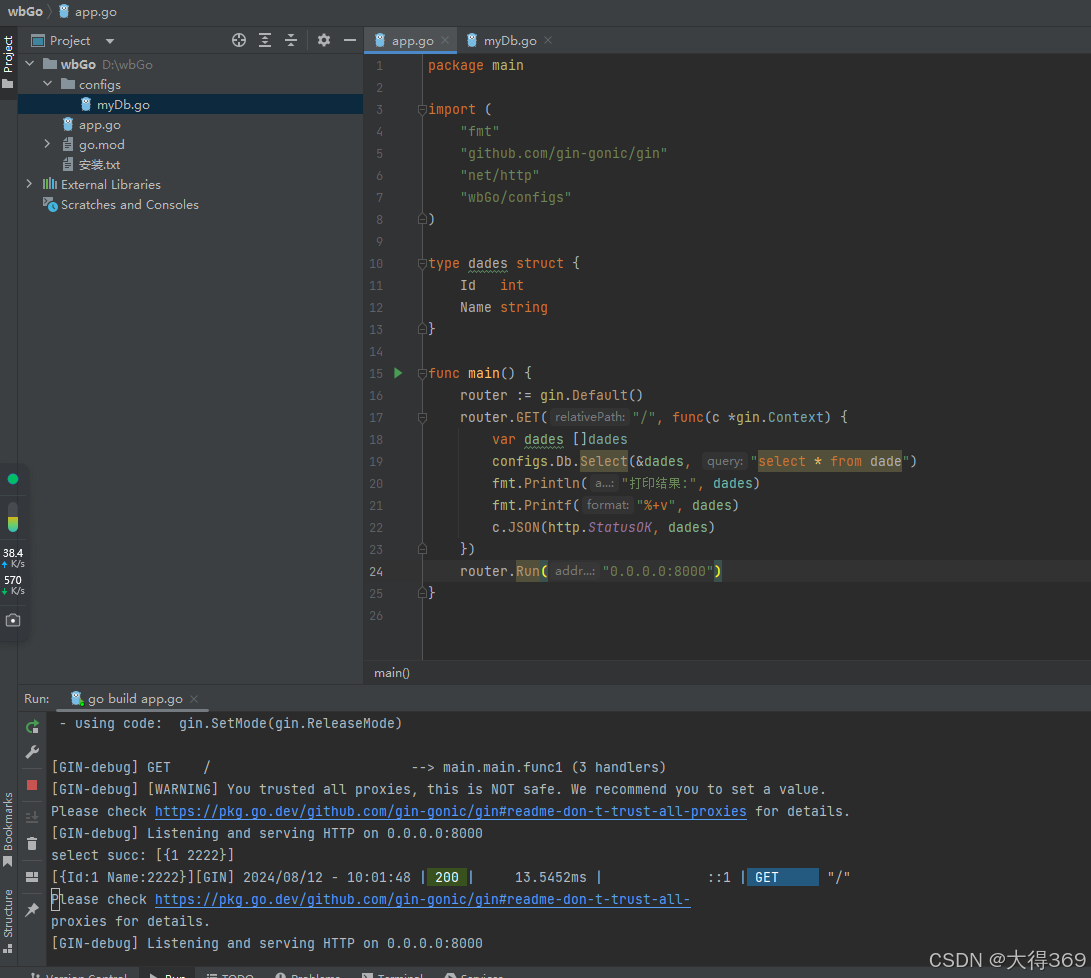This screenshot has width=1091, height=978.
Task: Click the Run panel layout icon
Action: [x=32, y=877]
